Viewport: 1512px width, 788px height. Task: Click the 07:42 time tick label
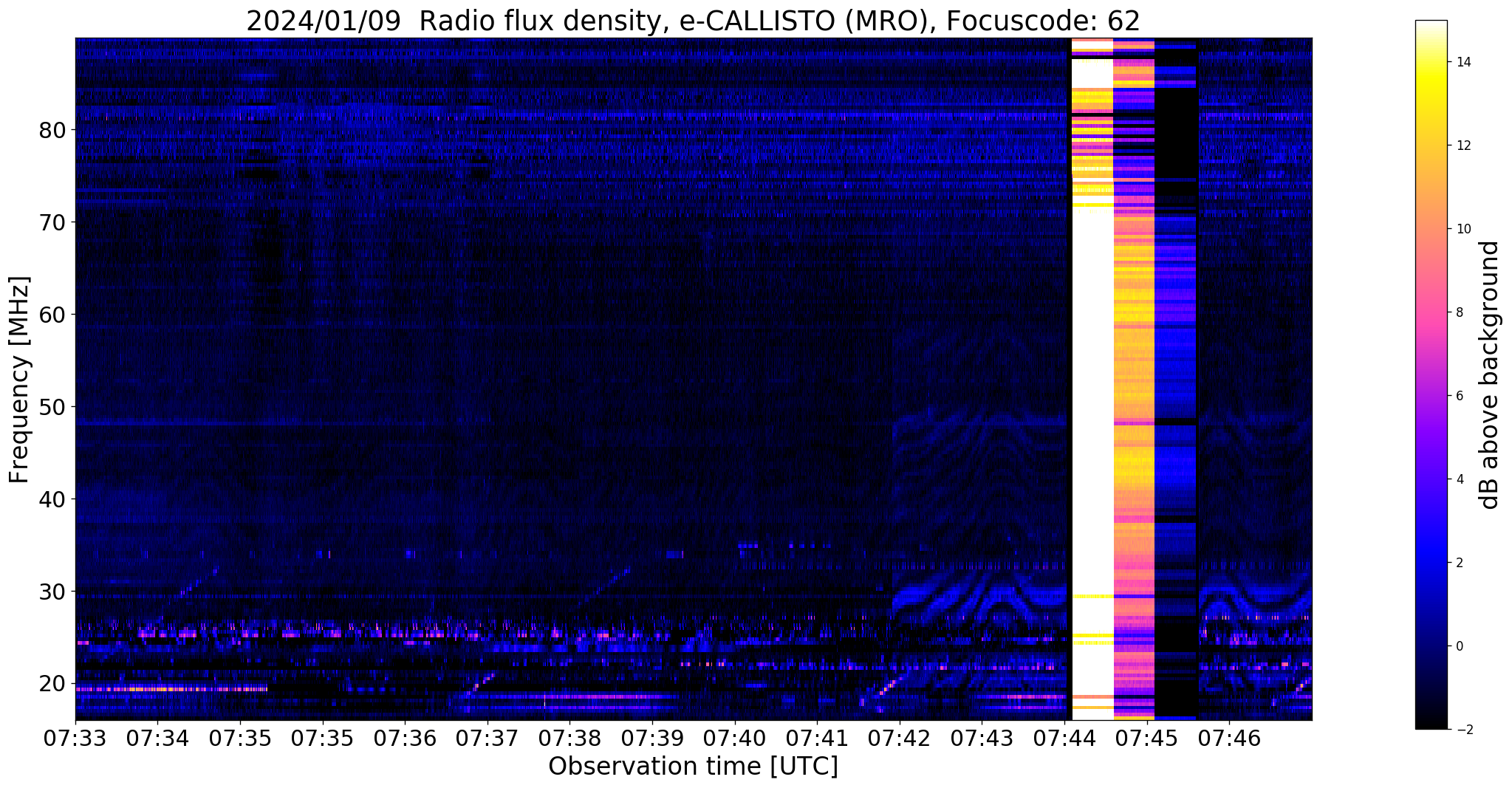[900, 738]
